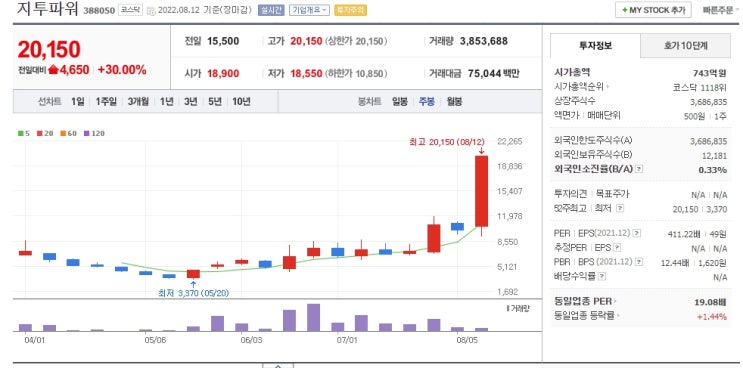Select the 3개월 line chart period

click(138, 101)
